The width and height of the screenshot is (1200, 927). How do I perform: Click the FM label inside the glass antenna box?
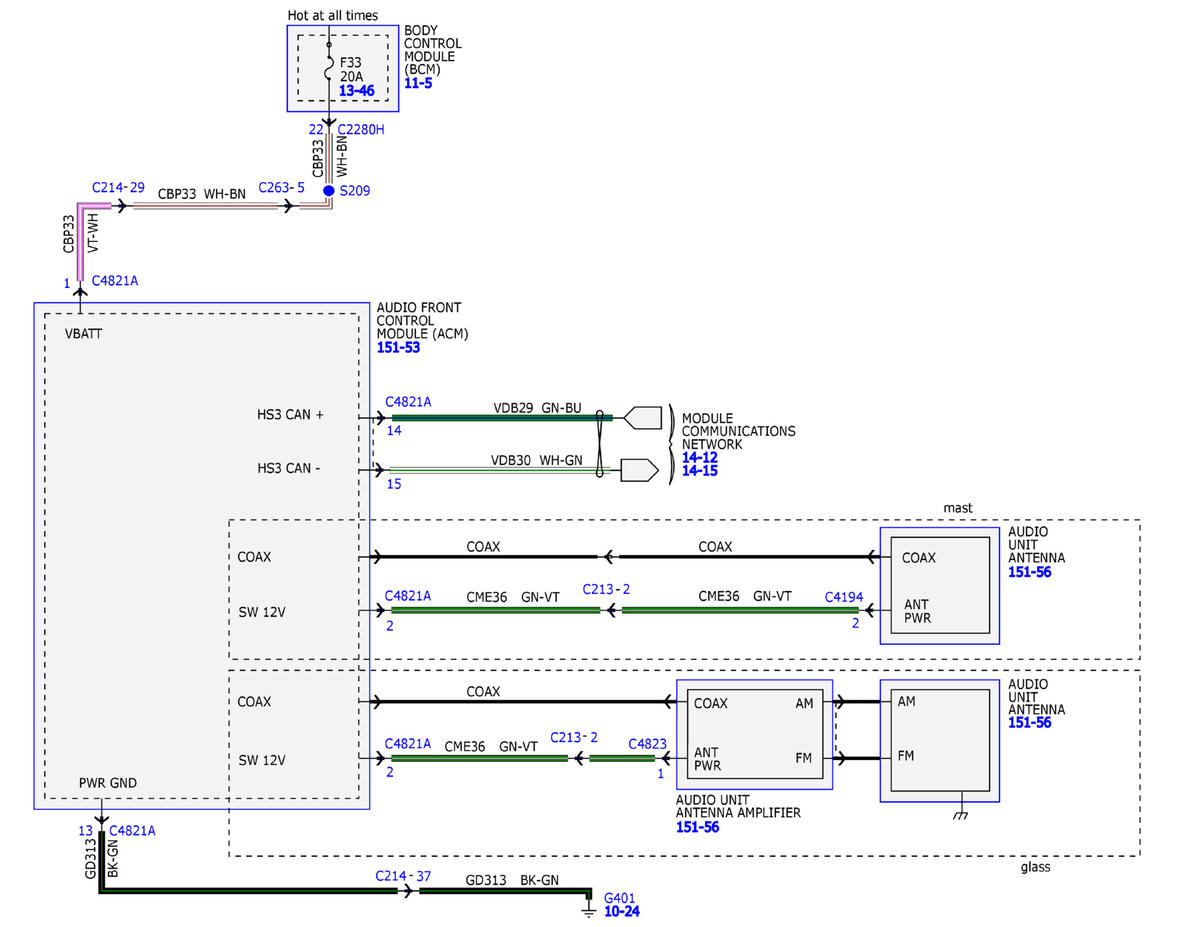[907, 756]
